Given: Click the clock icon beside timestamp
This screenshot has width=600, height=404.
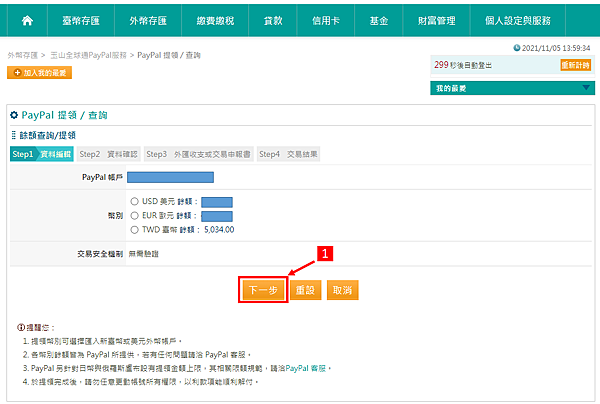Looking at the screenshot, I should point(517,48).
